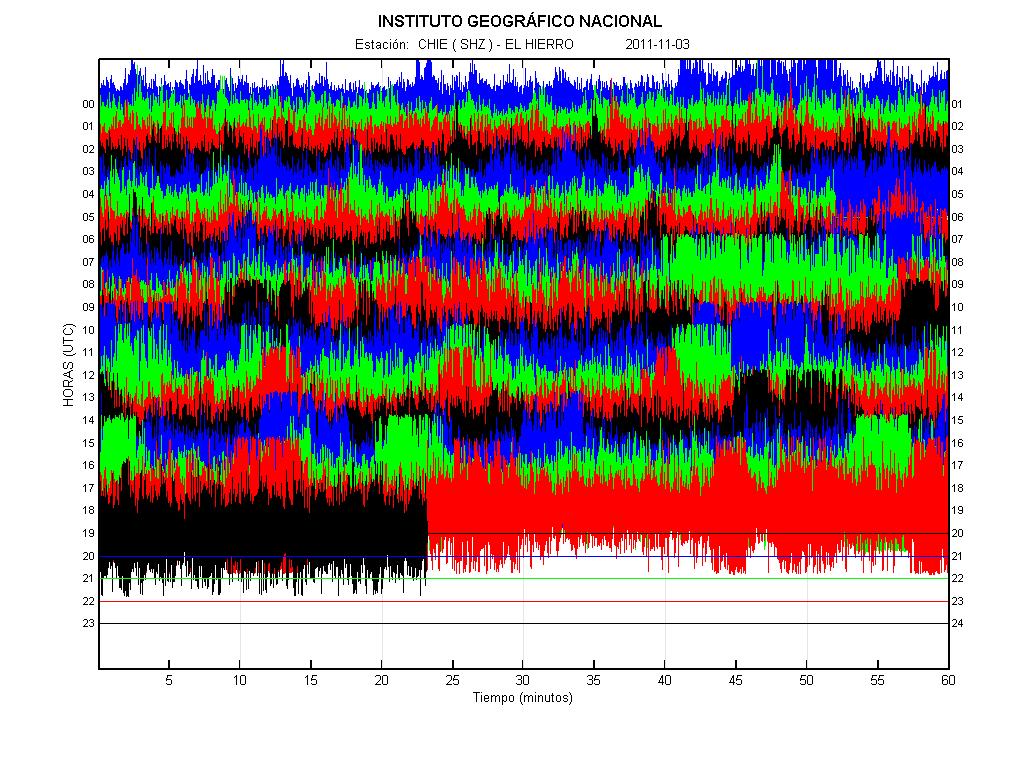Click the Tiempo (minutos) axis label
The height and width of the screenshot is (768, 1025).
[522, 698]
